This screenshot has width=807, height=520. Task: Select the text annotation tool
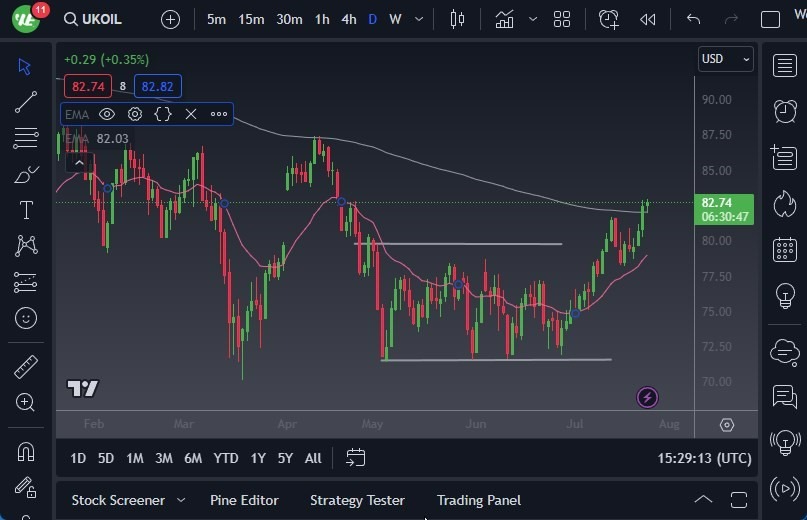(26, 210)
